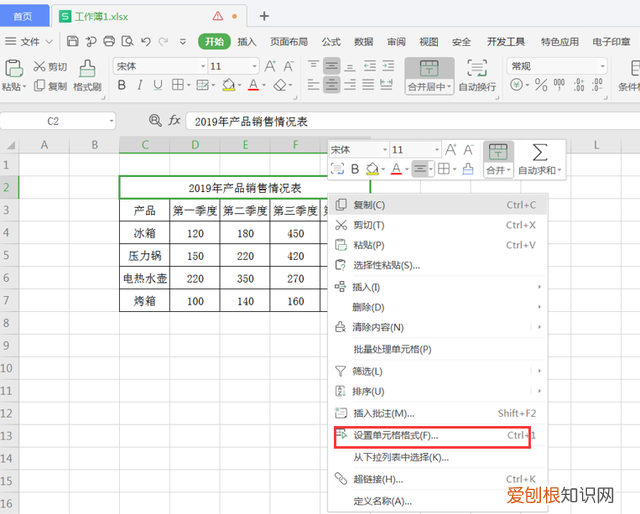Viewport: 640px width, 514px height.
Task: Toggle Wrap Text (自动换行)
Action: click(477, 76)
